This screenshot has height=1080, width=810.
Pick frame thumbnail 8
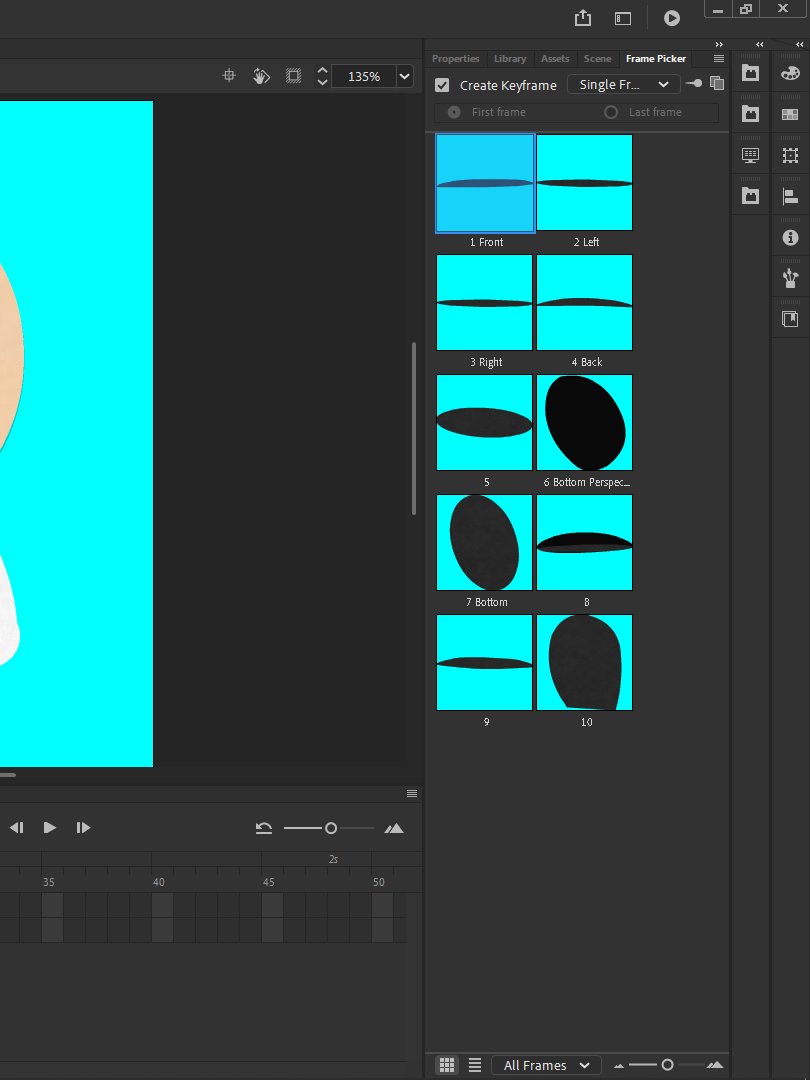pyautogui.click(x=584, y=542)
